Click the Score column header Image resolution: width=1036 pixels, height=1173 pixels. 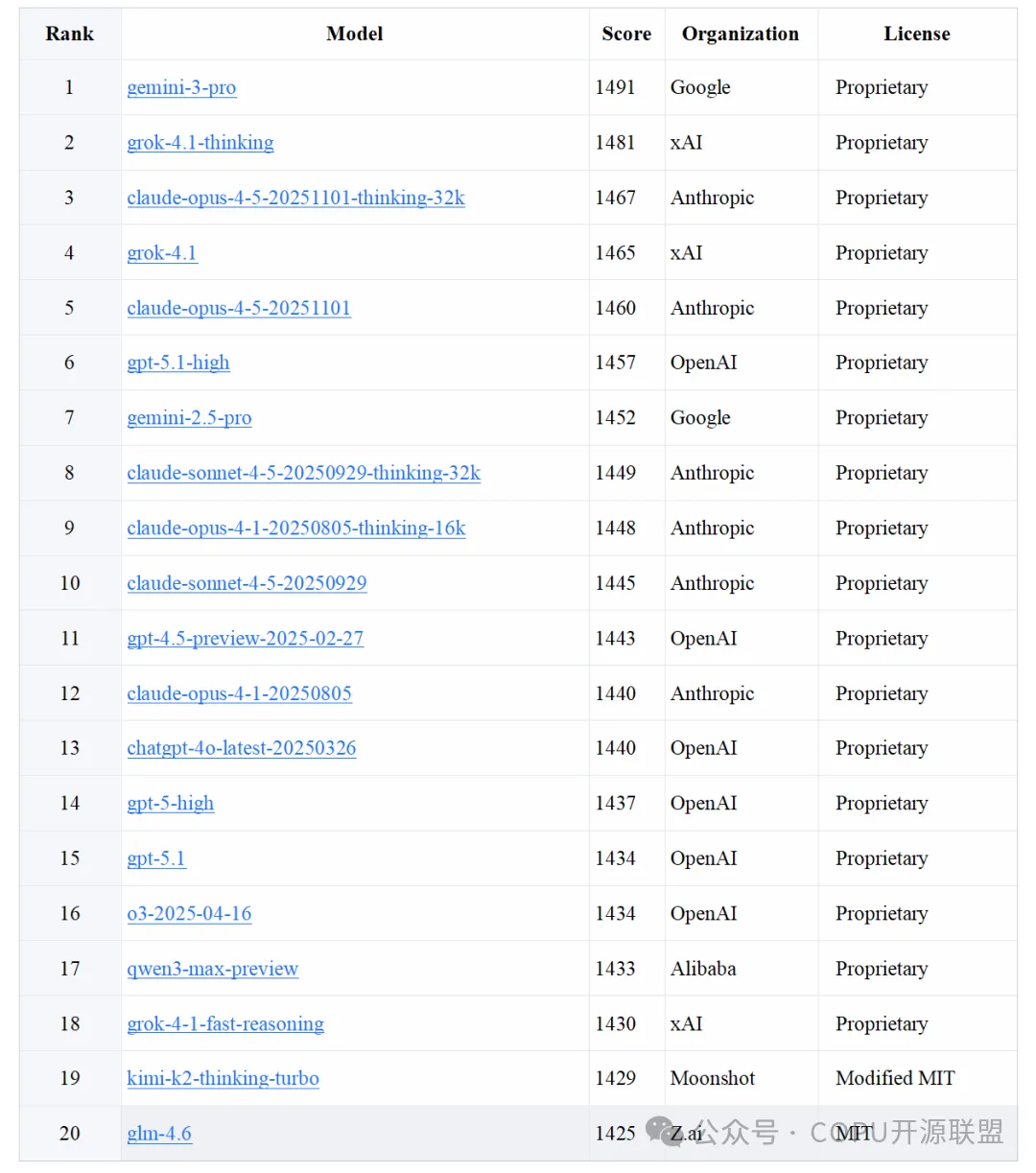626,35
